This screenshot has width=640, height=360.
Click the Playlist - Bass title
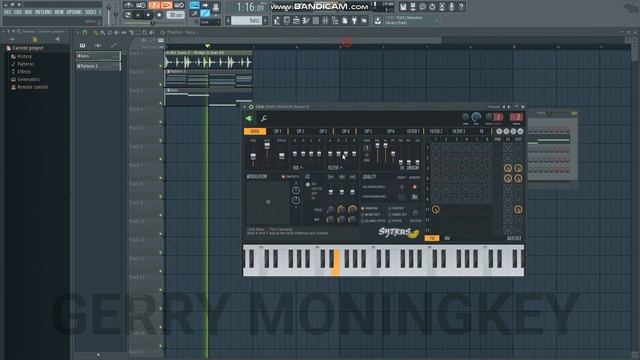coord(181,32)
